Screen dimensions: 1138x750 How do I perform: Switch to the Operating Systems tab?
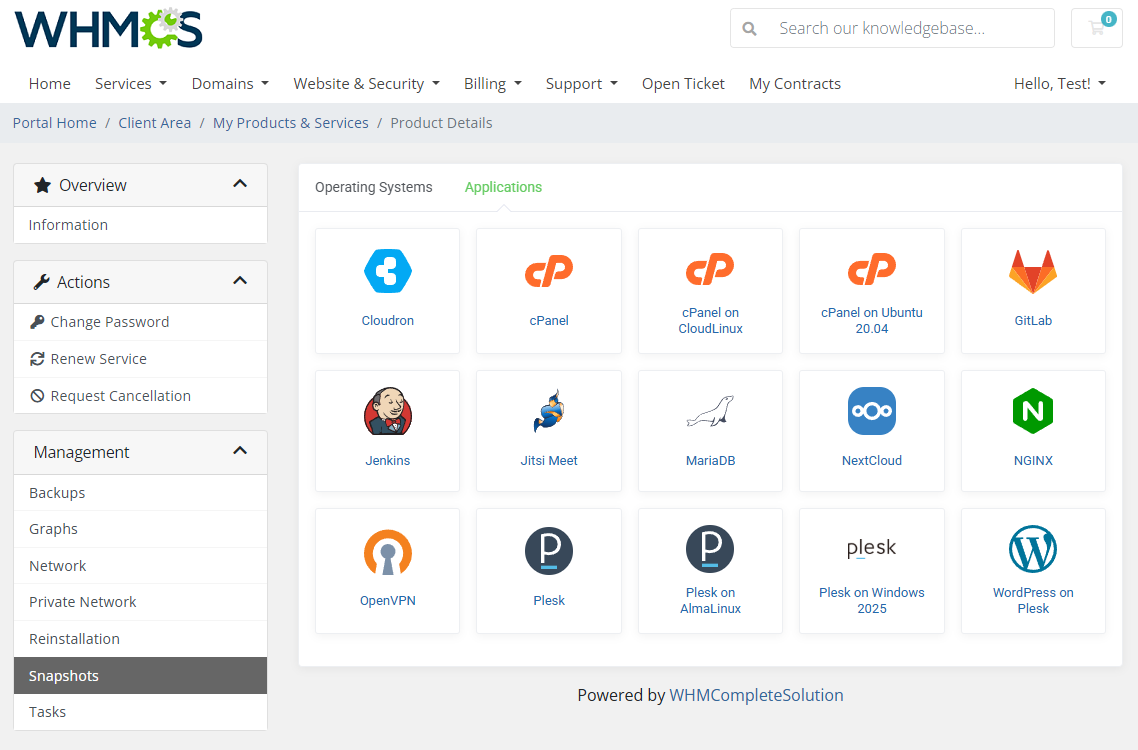tap(374, 187)
